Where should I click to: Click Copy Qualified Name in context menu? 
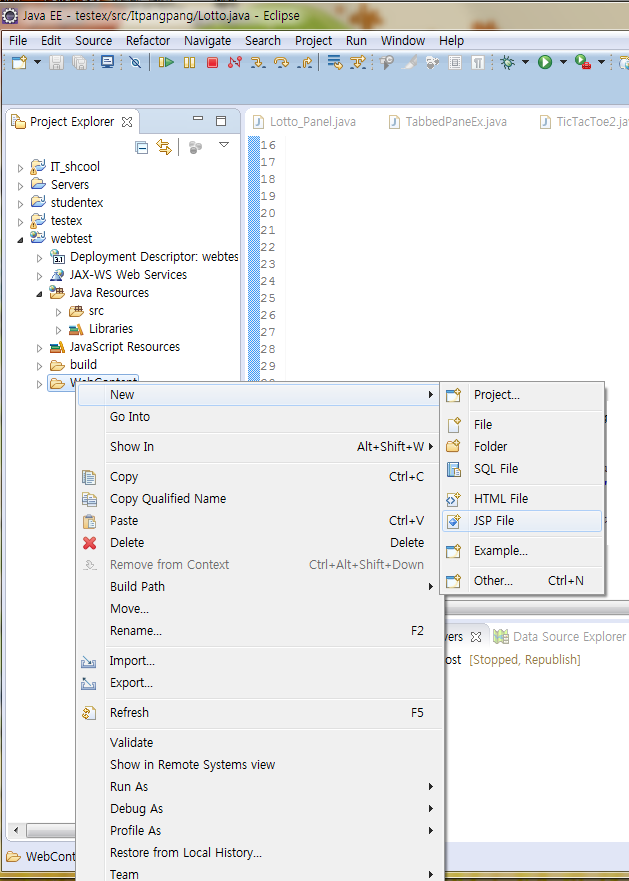click(x=260, y=498)
